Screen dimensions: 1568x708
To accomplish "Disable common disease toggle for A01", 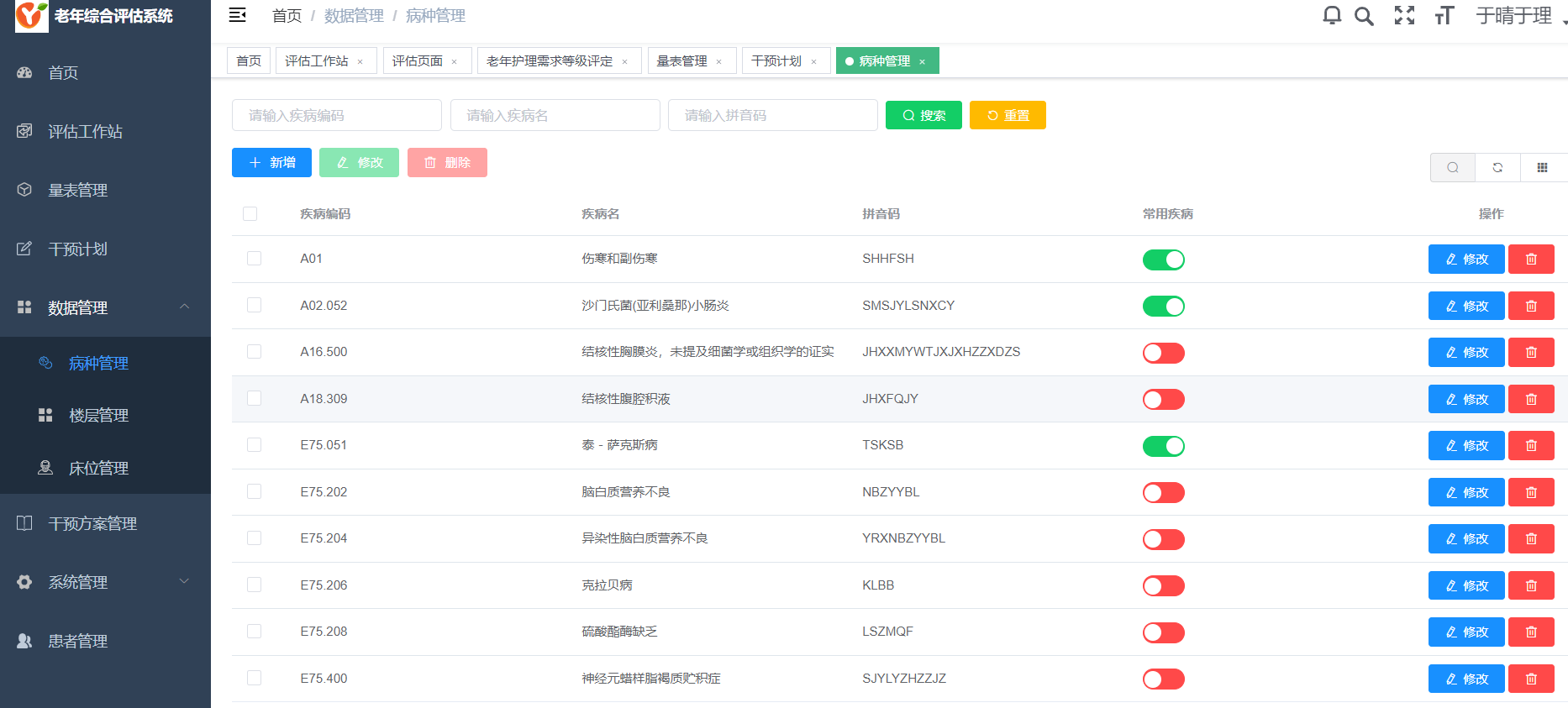I will [1163, 260].
